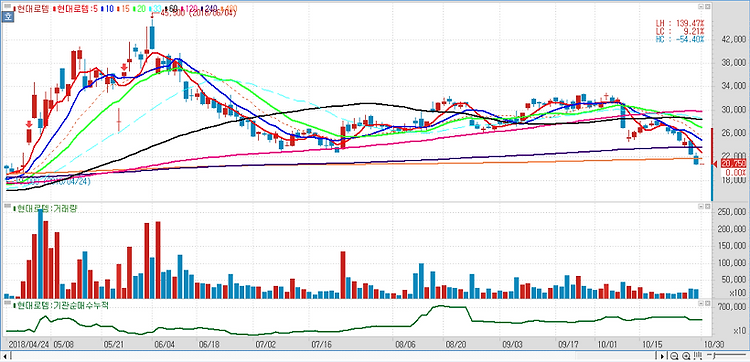Screen dimensions: 750x362
Task: Select the 20-day moving average legend
Action: (140, 9)
